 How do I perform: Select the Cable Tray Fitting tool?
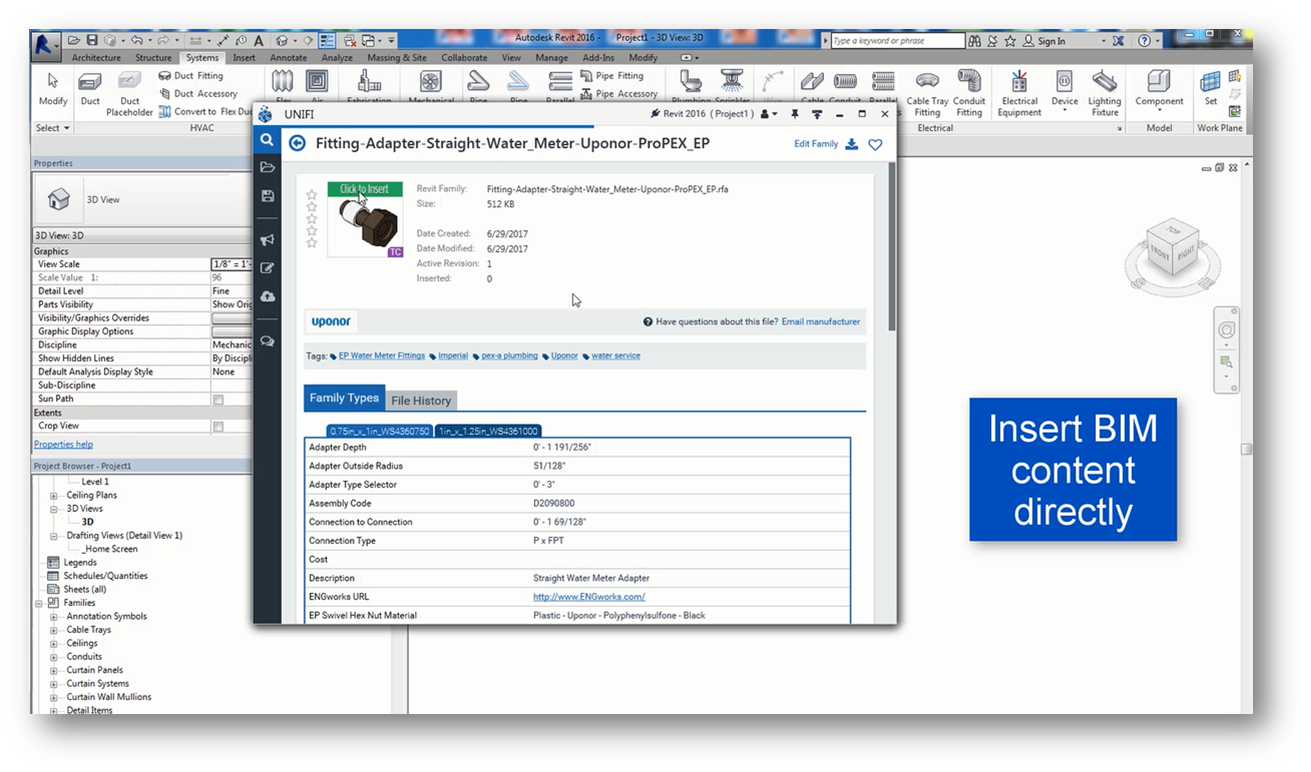coord(927,94)
